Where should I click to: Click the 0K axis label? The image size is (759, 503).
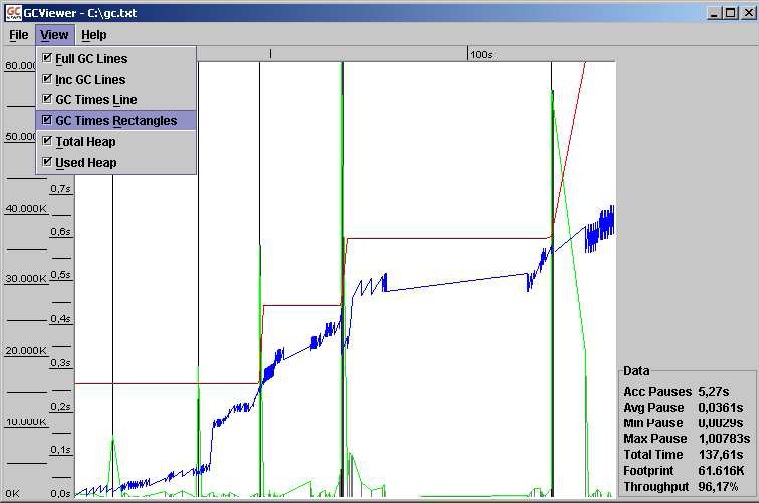[13, 493]
